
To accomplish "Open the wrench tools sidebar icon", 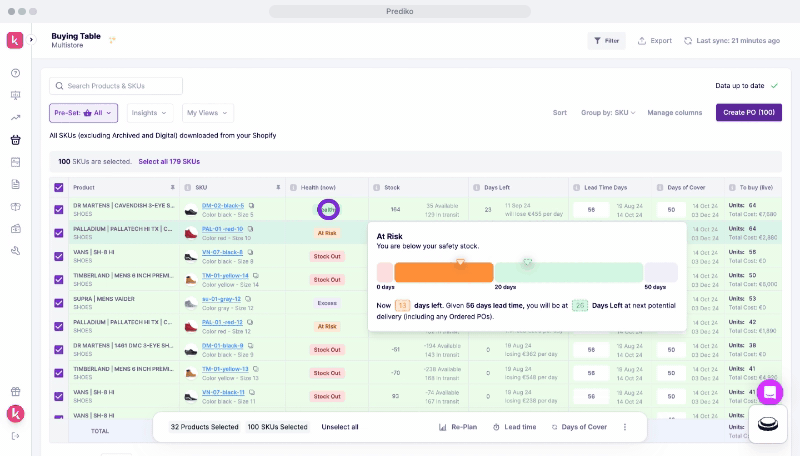I will coord(15,250).
